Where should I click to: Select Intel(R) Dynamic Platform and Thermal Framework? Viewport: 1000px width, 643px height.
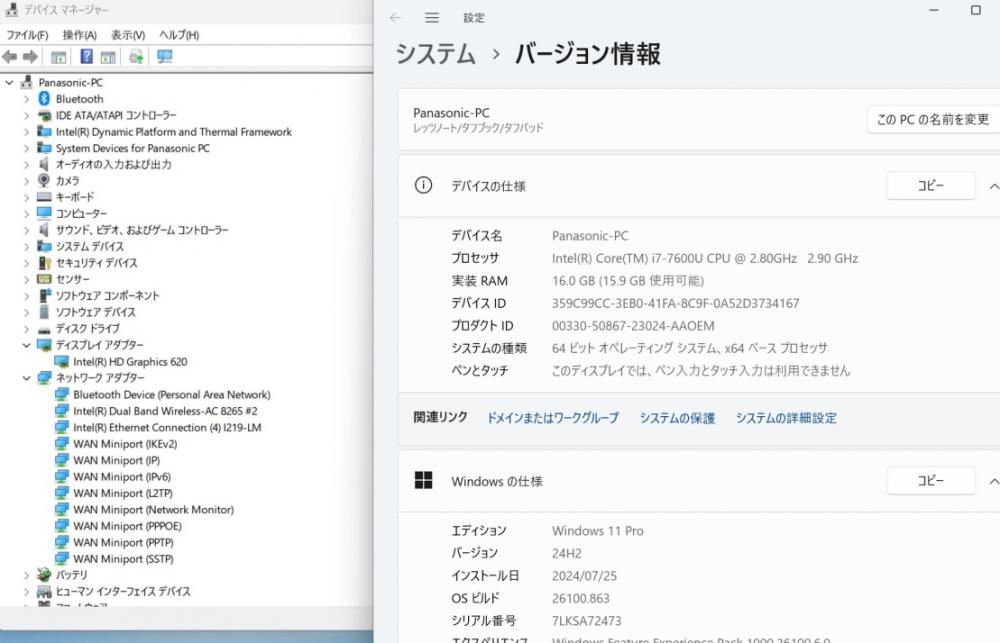(173, 131)
